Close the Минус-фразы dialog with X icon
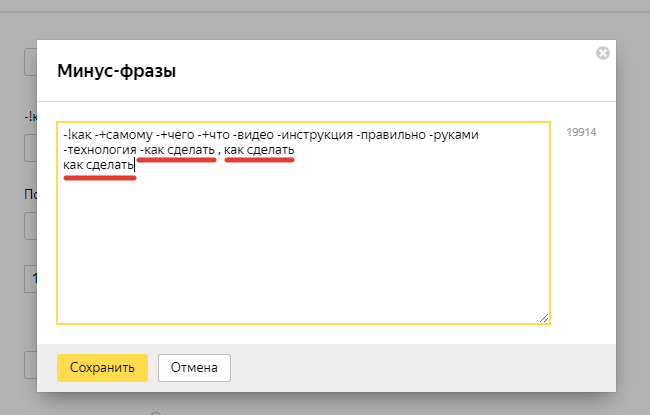650x415 pixels. click(603, 53)
